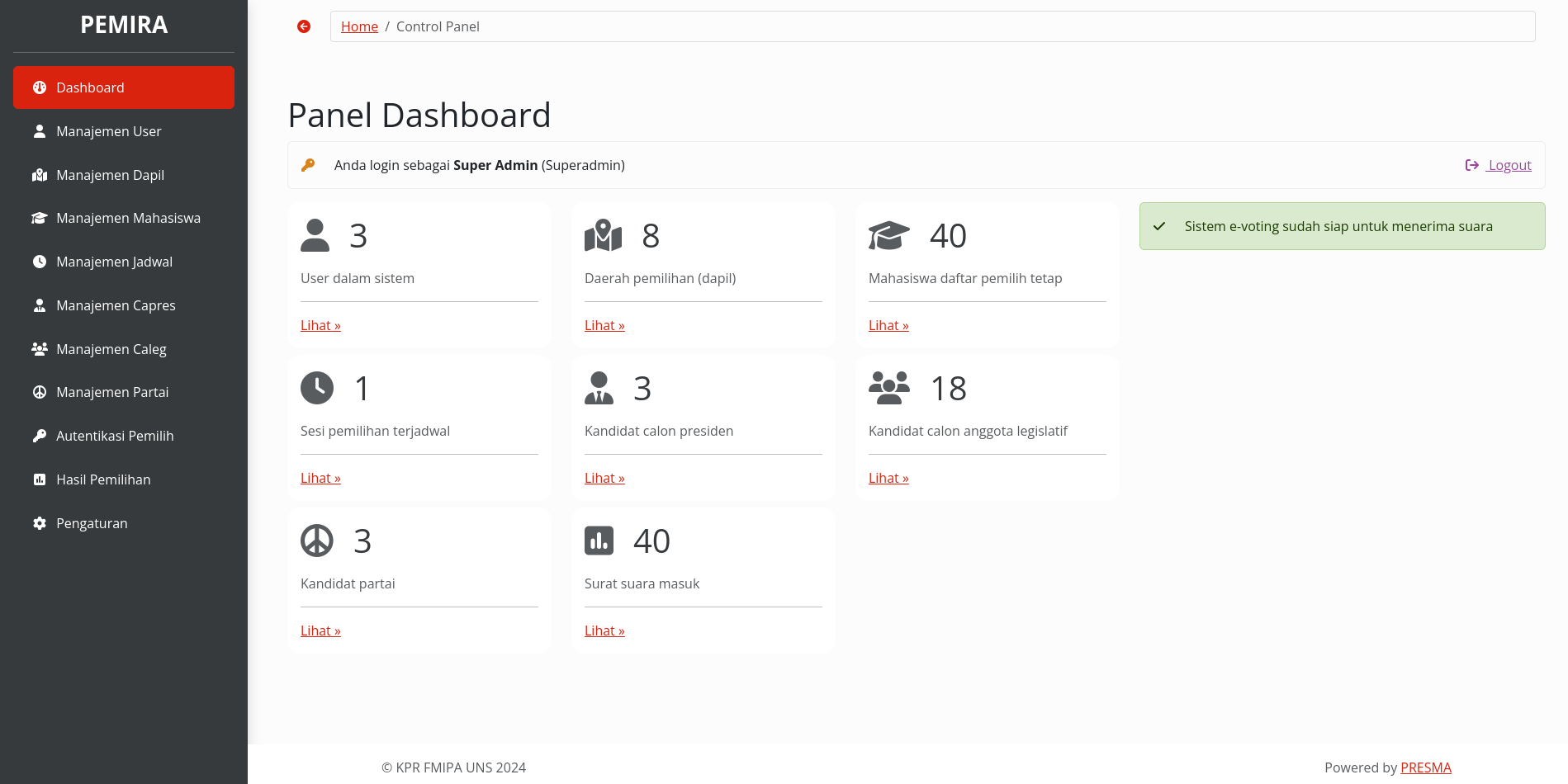
Task: Click the e-voting ready green notification
Action: 1342,226
